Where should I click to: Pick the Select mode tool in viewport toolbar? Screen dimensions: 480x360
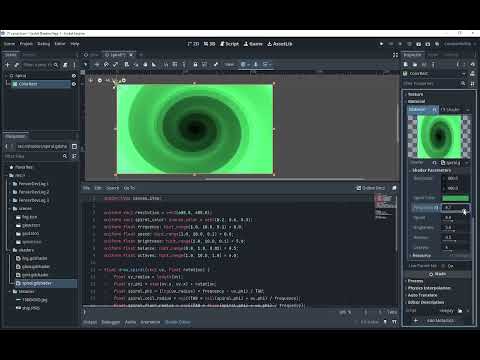point(86,64)
